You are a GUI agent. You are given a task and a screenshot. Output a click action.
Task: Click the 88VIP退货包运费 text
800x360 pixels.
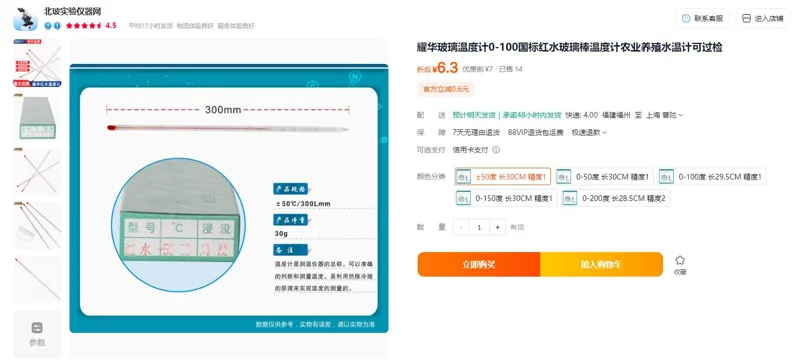(x=536, y=133)
